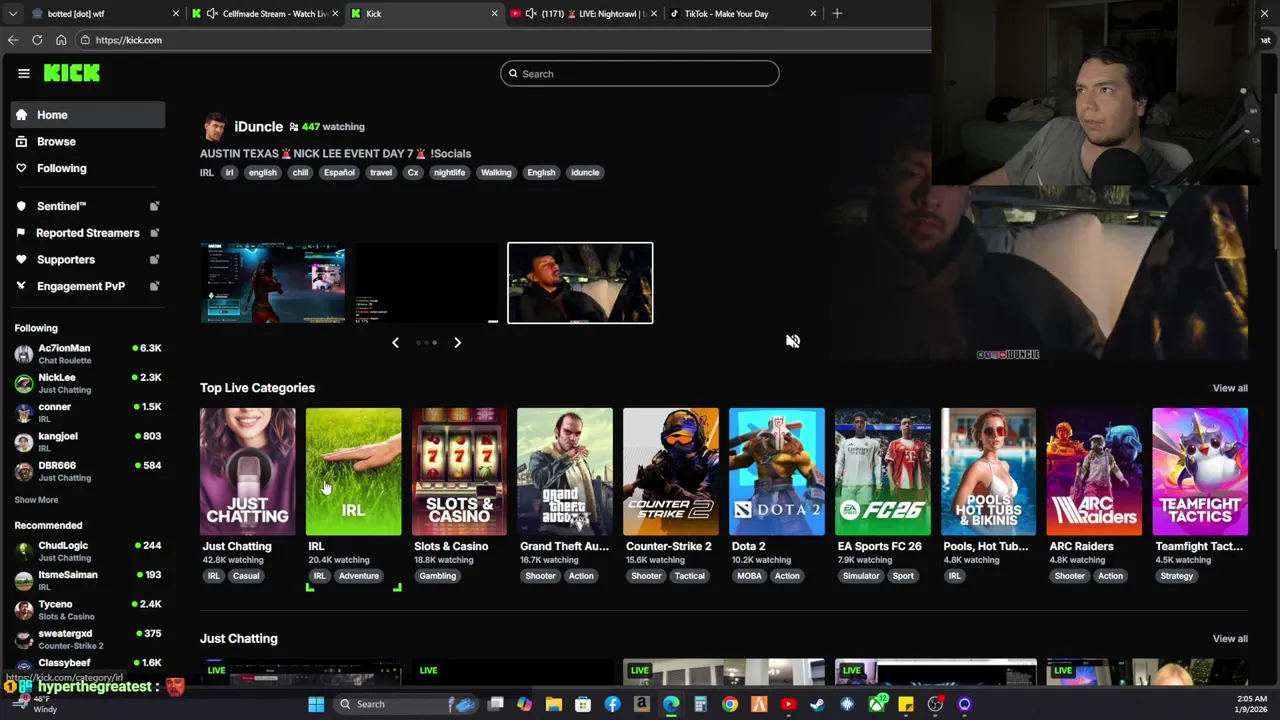Switch to the botted [dot] wtf tab
This screenshot has width=1280, height=720.
click(104, 14)
